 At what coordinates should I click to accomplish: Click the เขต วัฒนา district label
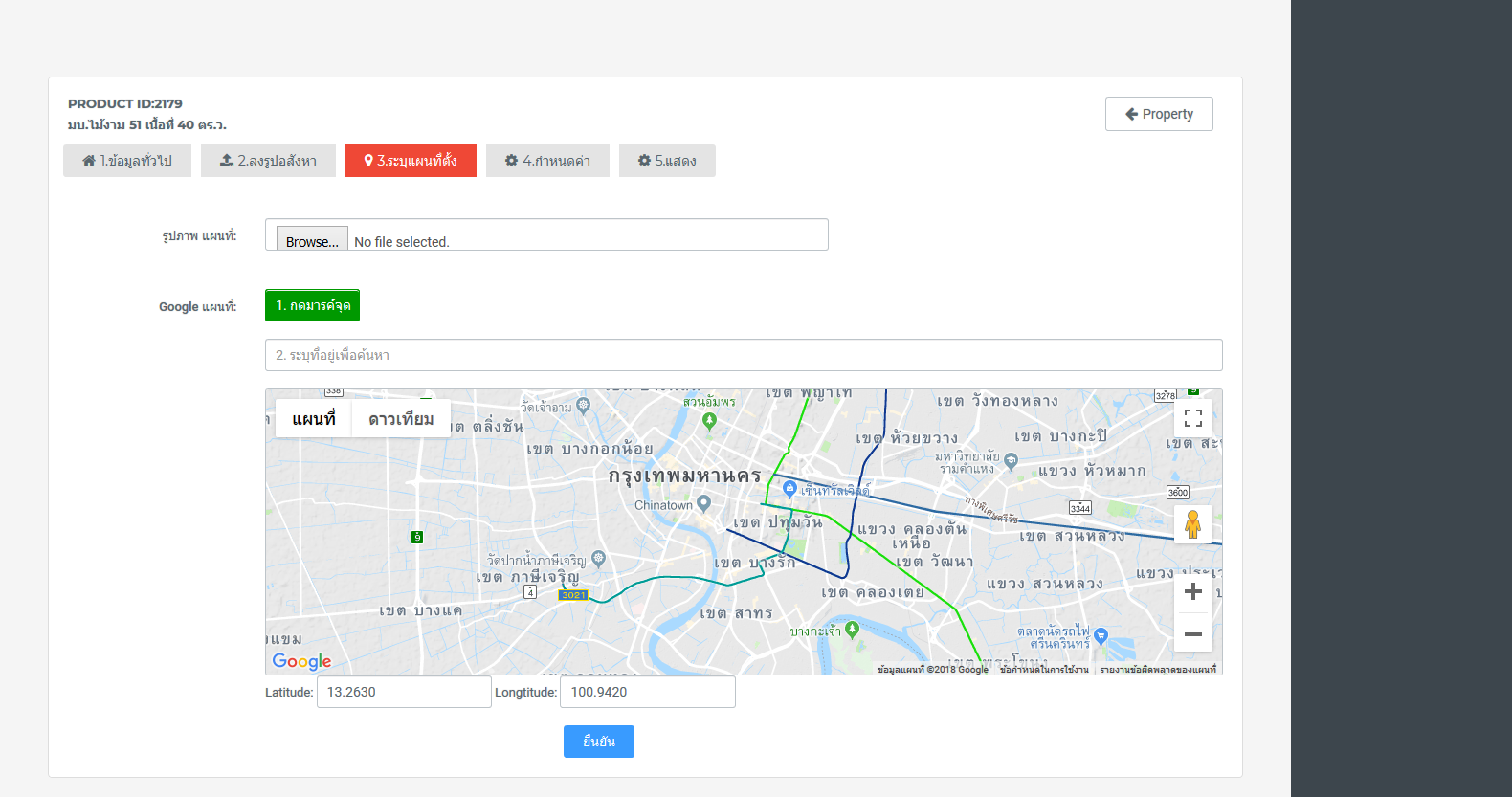click(x=935, y=562)
